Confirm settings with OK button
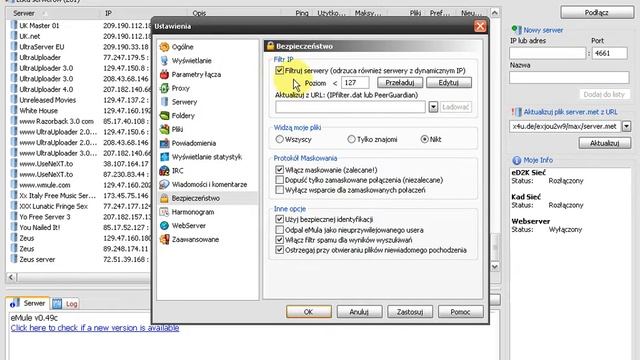This screenshot has width=640, height=360. [309, 312]
